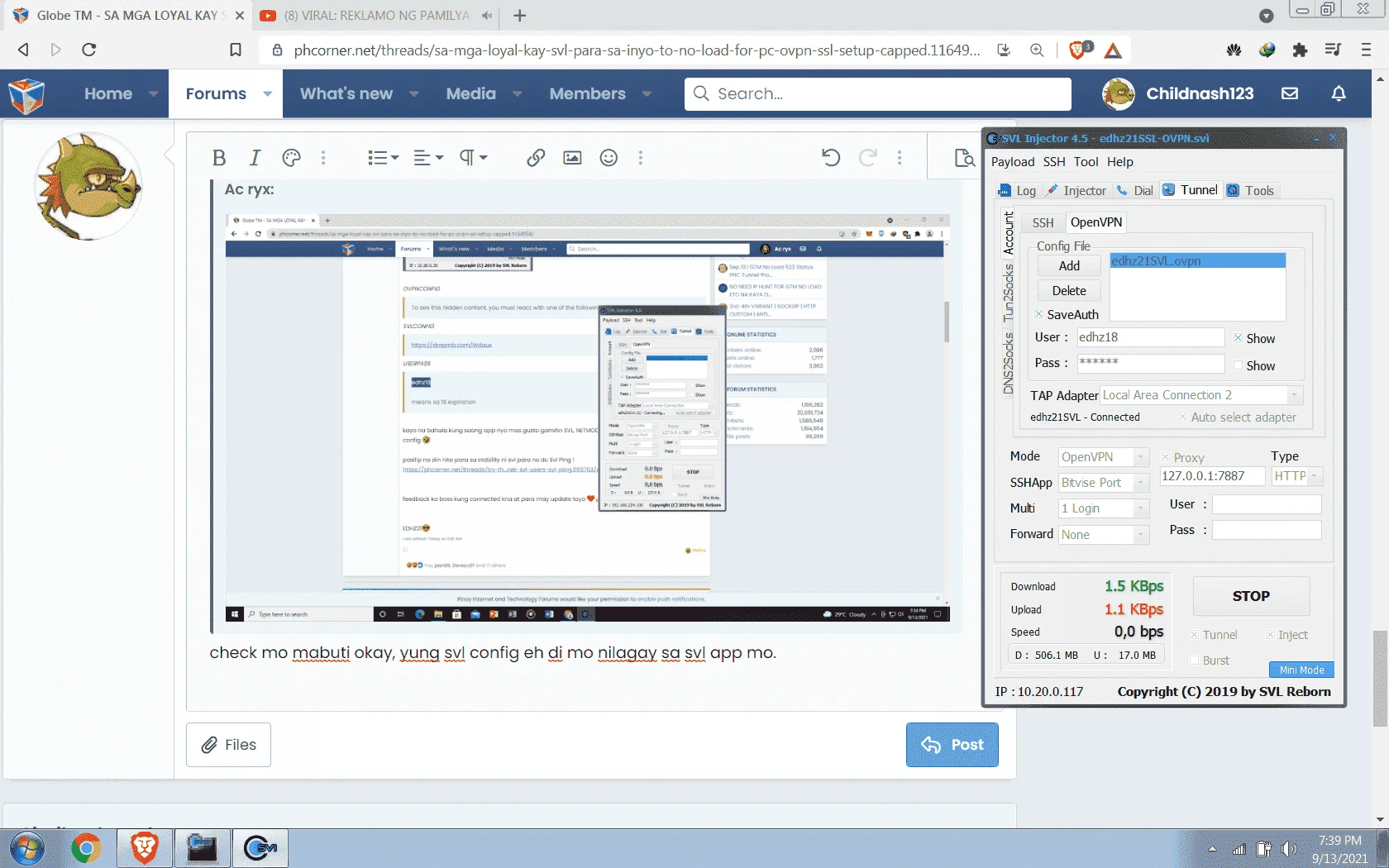Open Chrome from the taskbar
This screenshot has width=1389, height=868.
(x=86, y=848)
